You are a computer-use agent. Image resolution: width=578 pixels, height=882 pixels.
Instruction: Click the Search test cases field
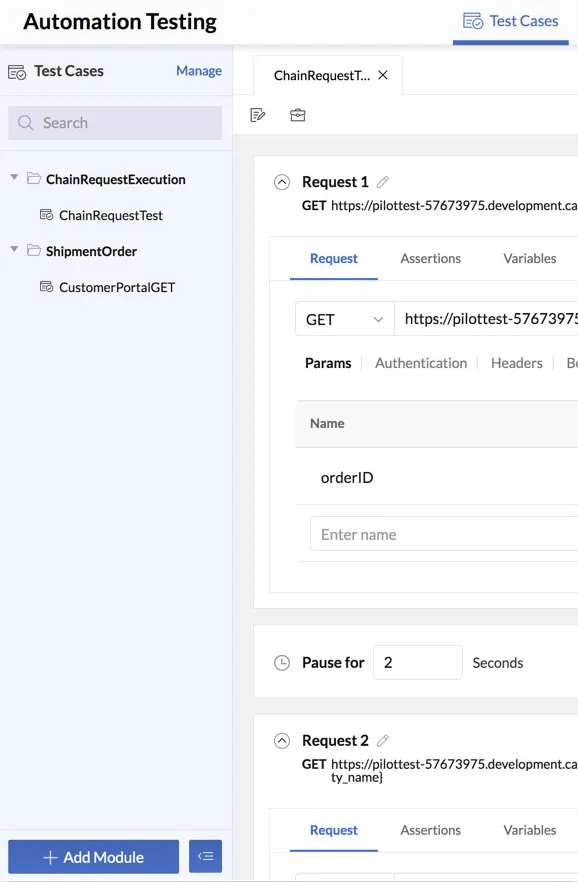115,123
